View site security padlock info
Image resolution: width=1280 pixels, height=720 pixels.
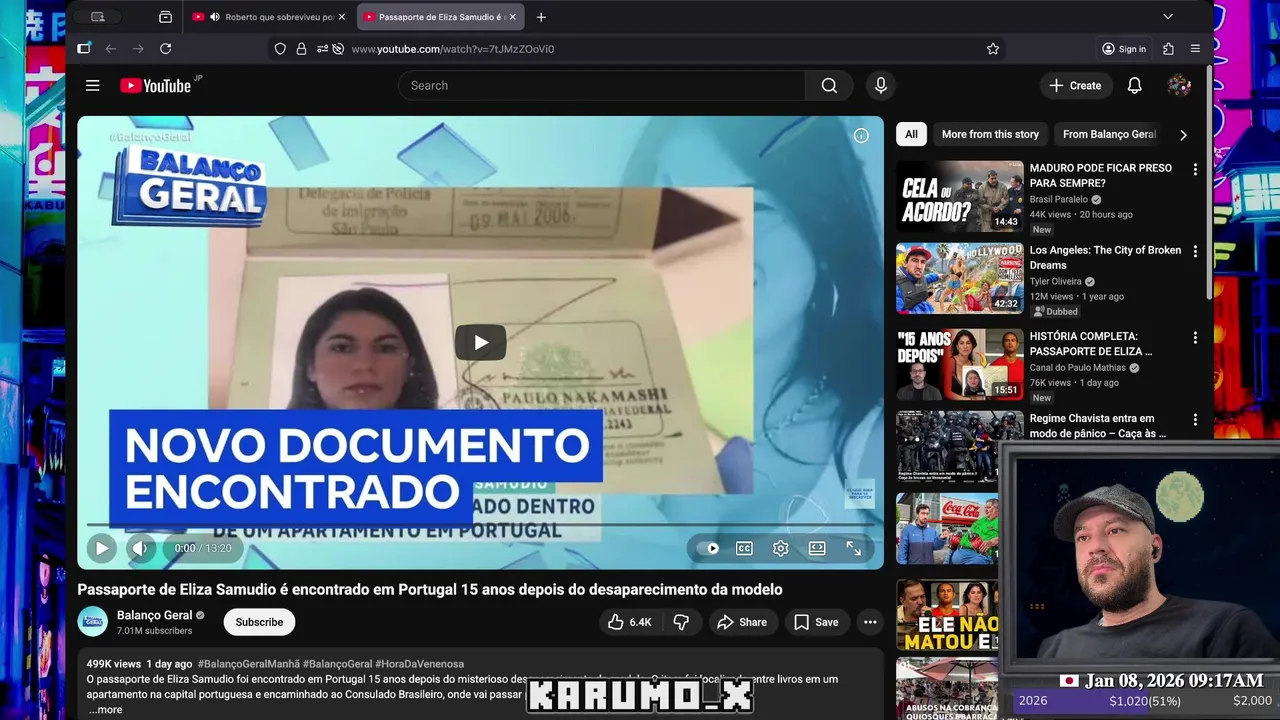point(301,48)
